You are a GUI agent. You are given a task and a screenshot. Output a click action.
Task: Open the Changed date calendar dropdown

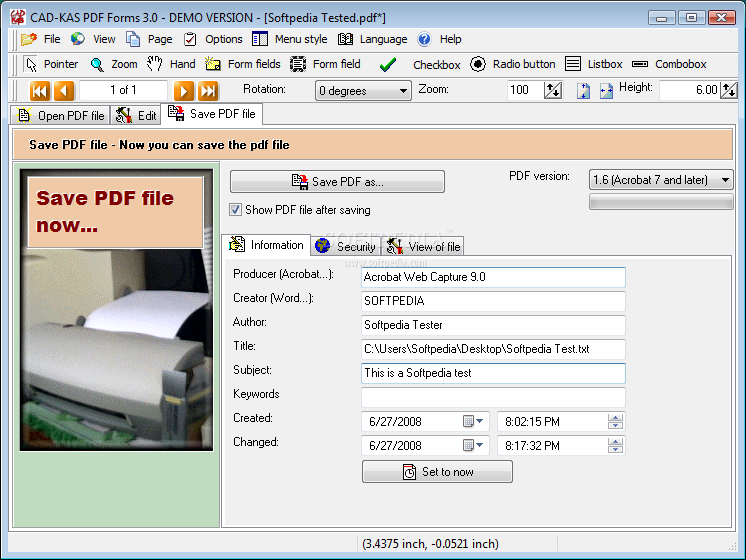(473, 445)
